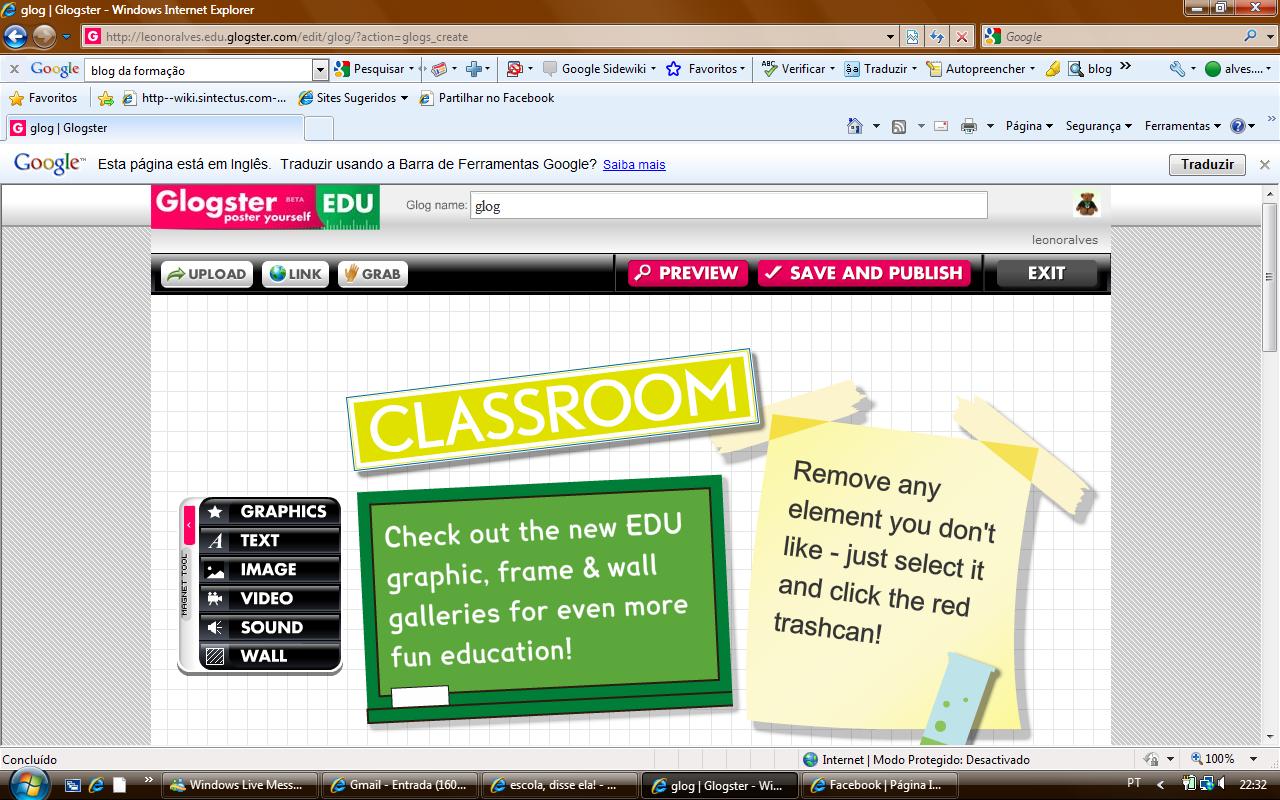
Task: Exit the glog editor
Action: coord(1046,273)
